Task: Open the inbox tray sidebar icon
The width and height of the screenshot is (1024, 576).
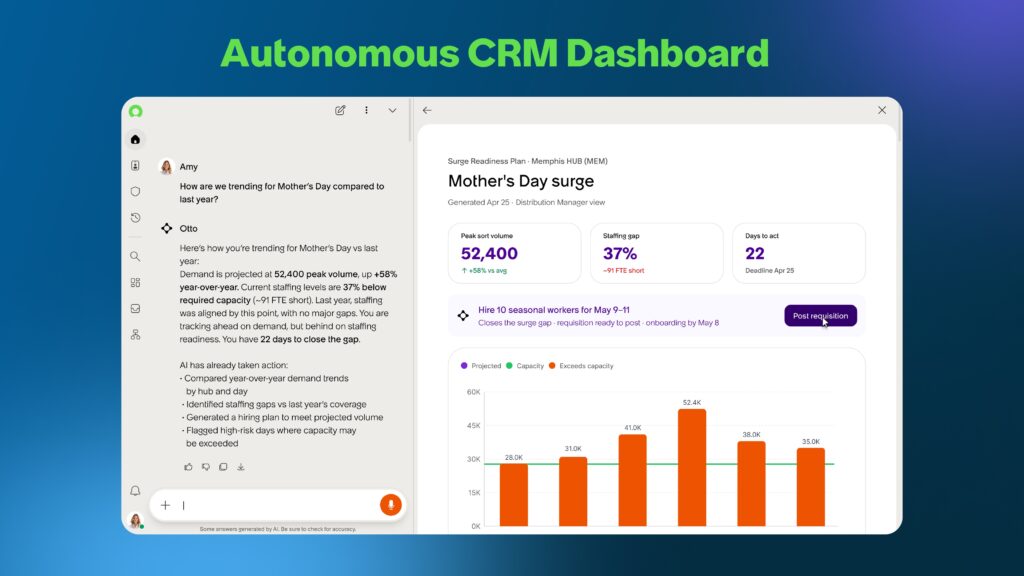Action: coord(135,308)
